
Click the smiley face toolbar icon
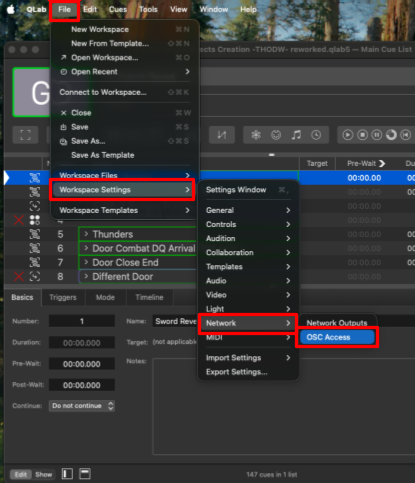[276, 135]
